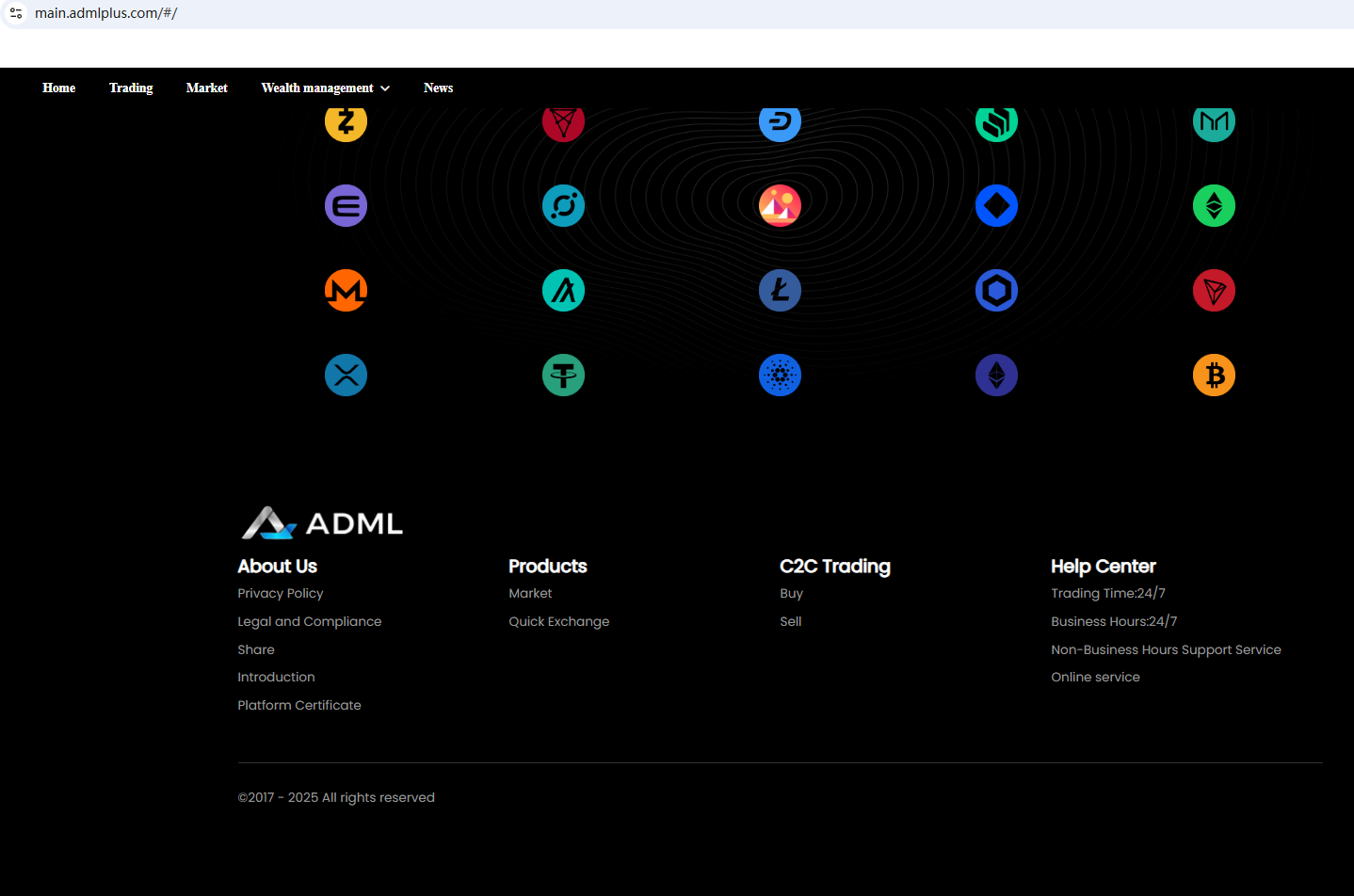Image resolution: width=1354 pixels, height=896 pixels.
Task: Click Sell under C2C Trading
Action: (791, 621)
